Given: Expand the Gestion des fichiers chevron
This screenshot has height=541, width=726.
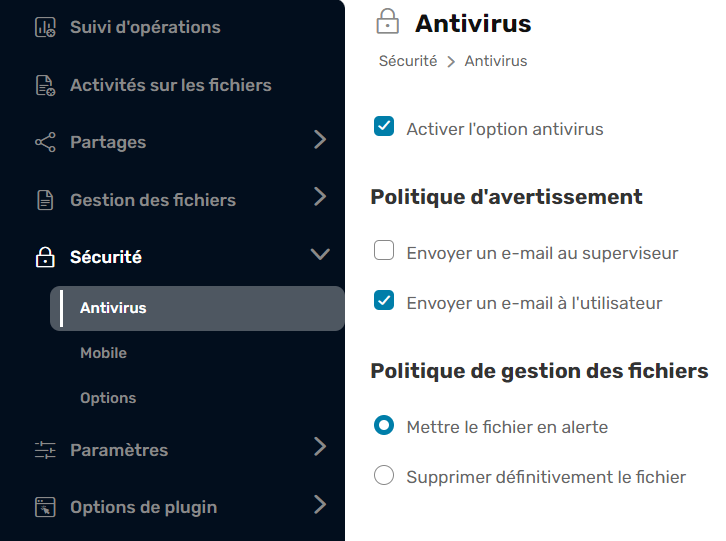Looking at the screenshot, I should coord(320,197).
